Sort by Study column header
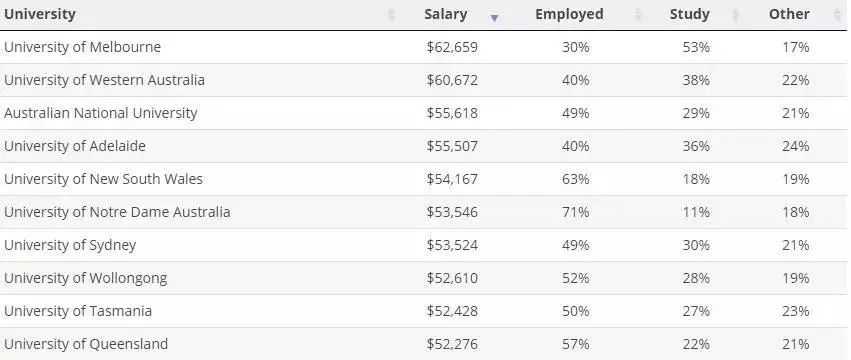The image size is (851, 360). (x=689, y=14)
